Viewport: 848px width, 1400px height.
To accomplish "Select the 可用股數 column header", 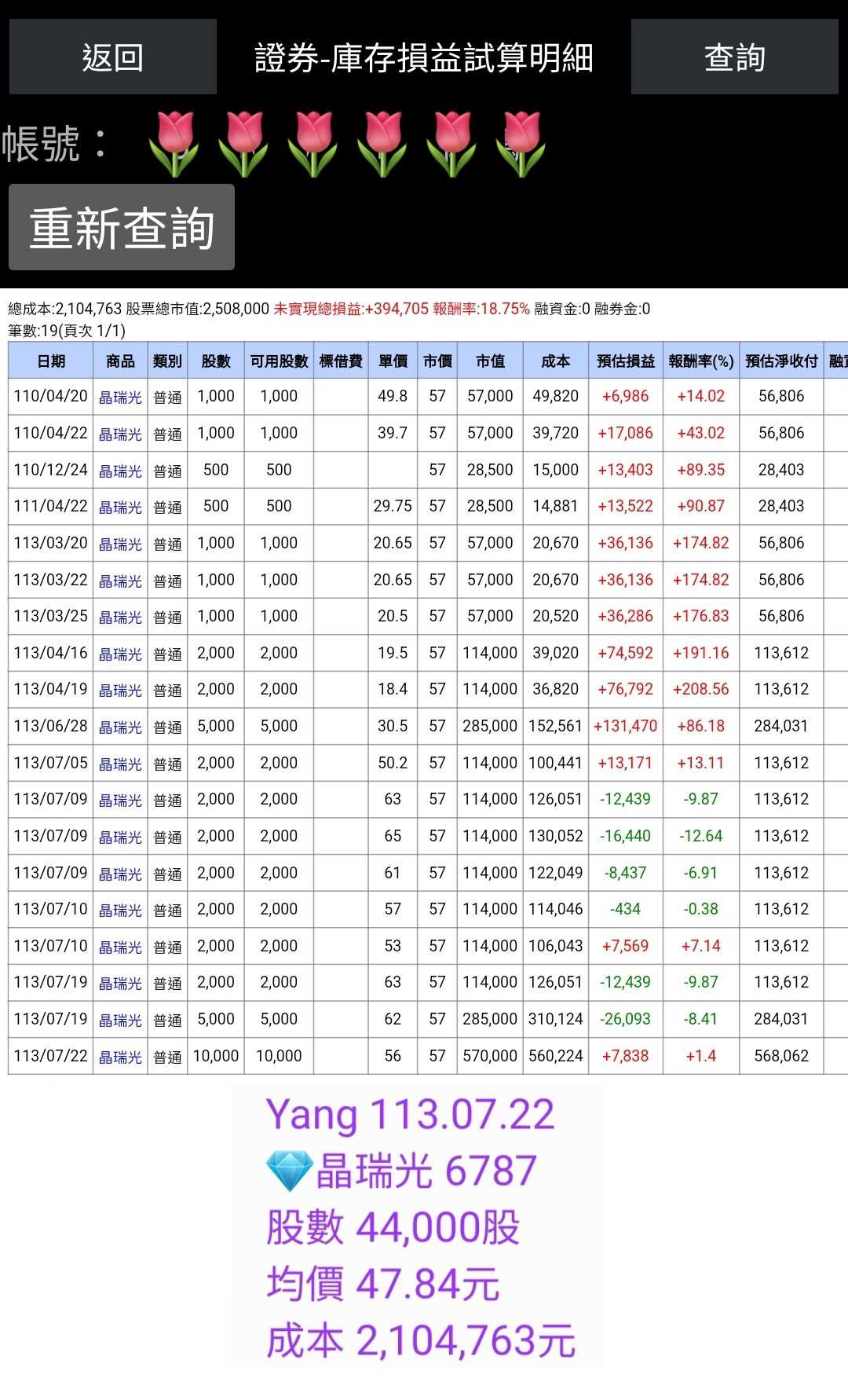I will (279, 361).
